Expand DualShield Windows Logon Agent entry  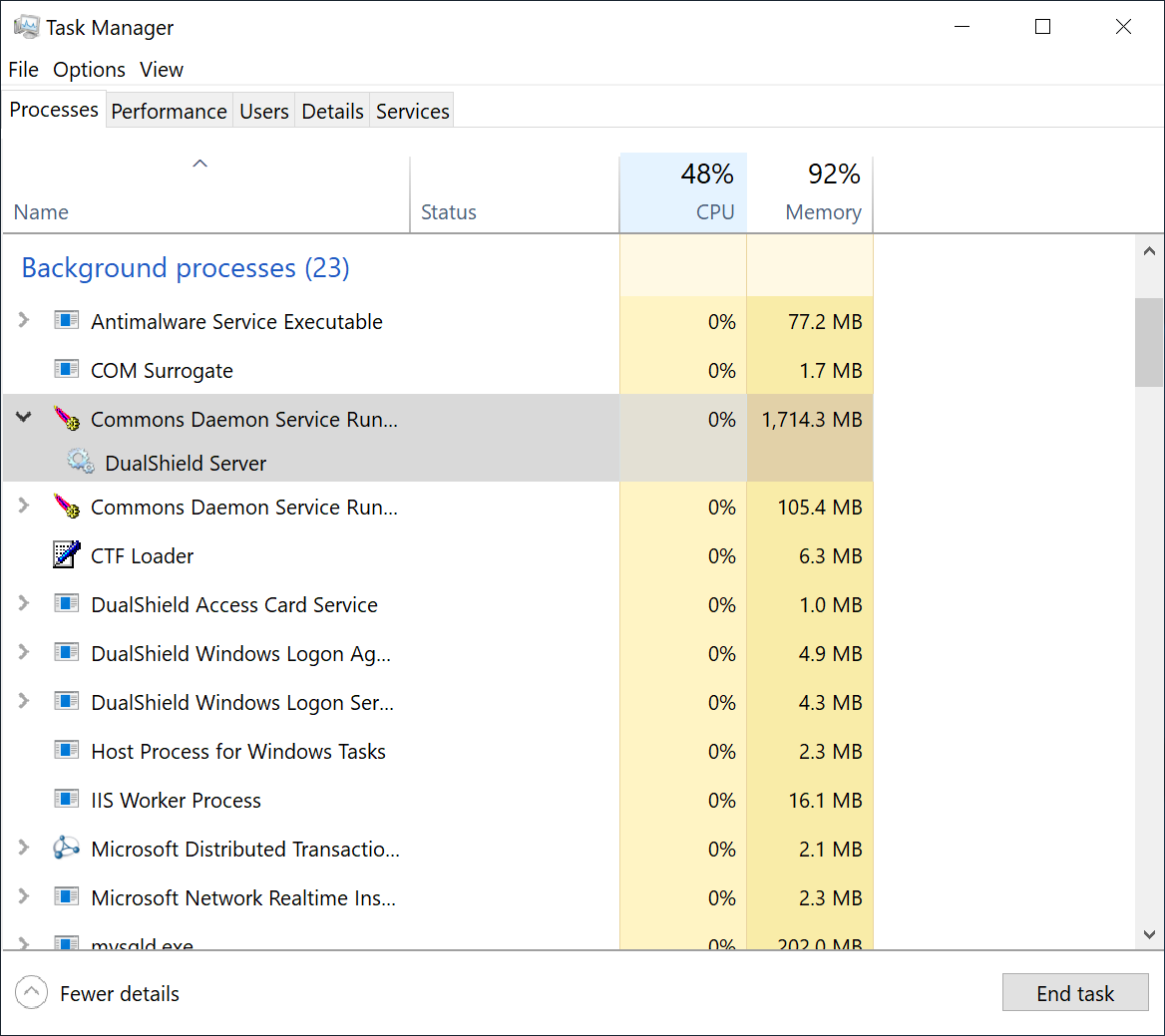pyautogui.click(x=24, y=652)
